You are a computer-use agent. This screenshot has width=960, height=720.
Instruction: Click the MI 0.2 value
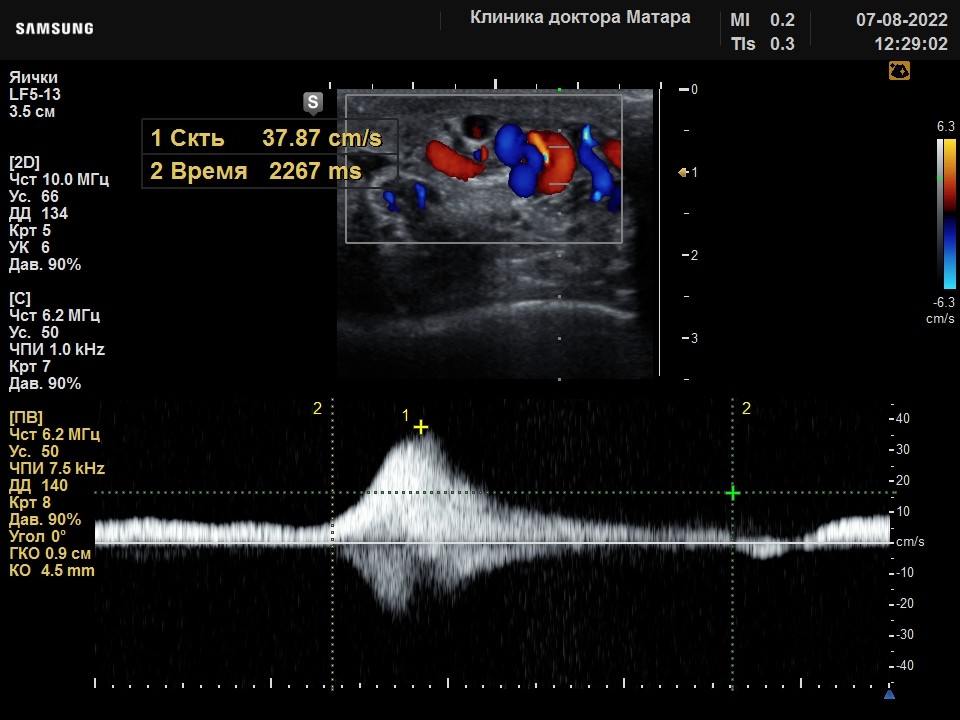(762, 20)
